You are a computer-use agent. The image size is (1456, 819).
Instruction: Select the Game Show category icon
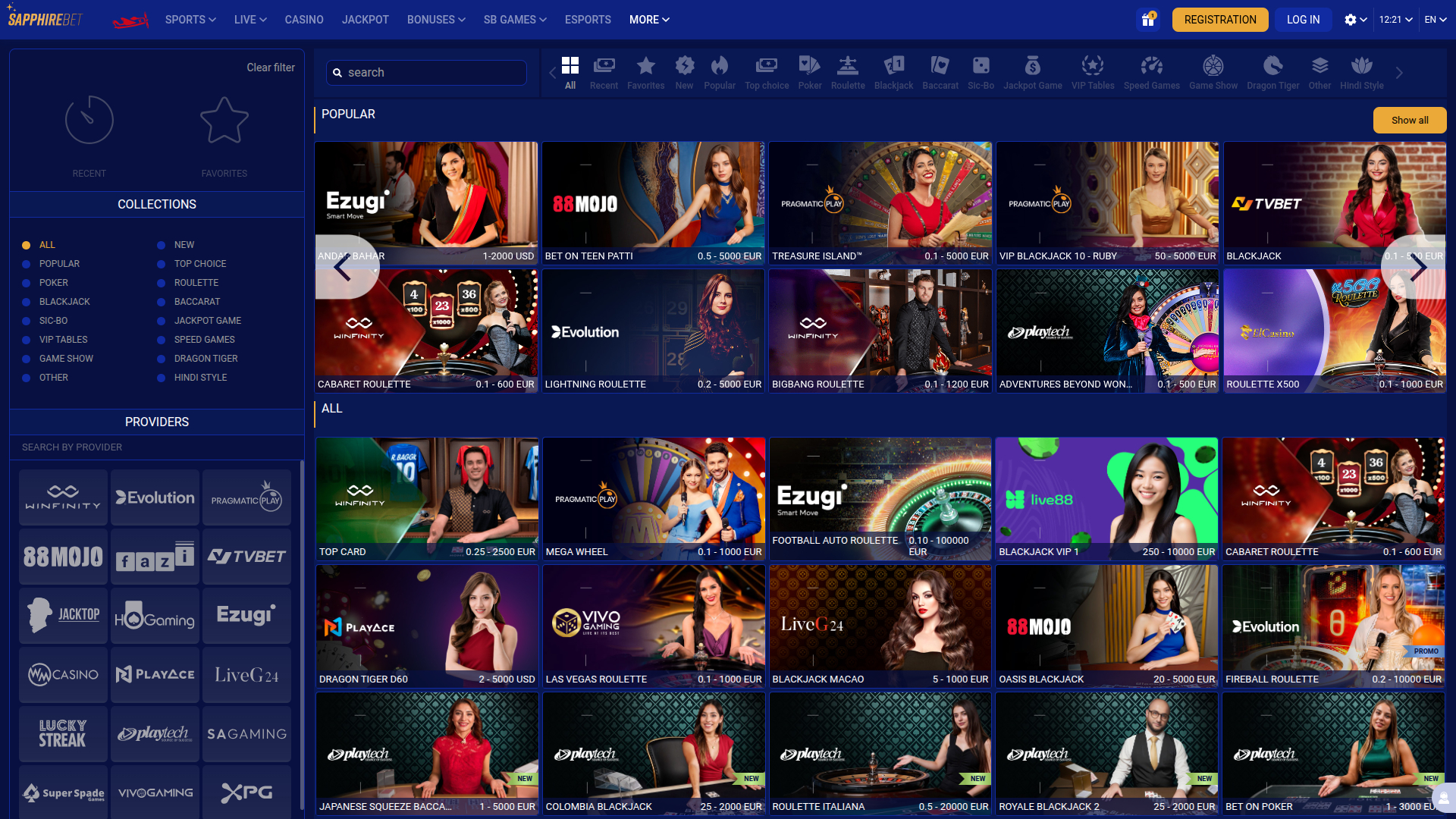tap(1212, 72)
